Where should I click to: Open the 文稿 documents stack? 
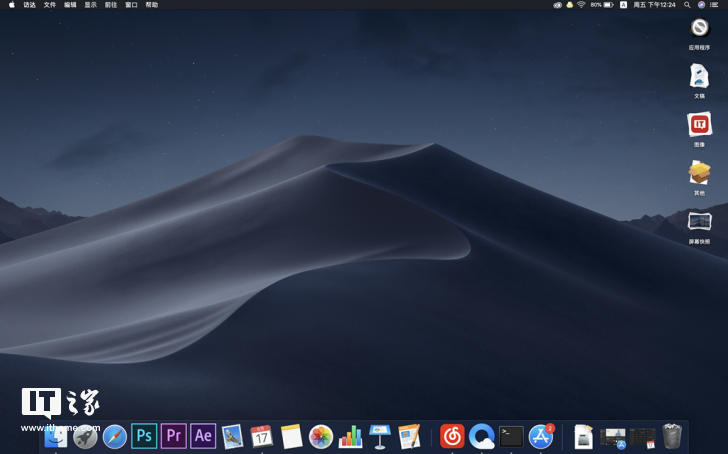tap(699, 76)
